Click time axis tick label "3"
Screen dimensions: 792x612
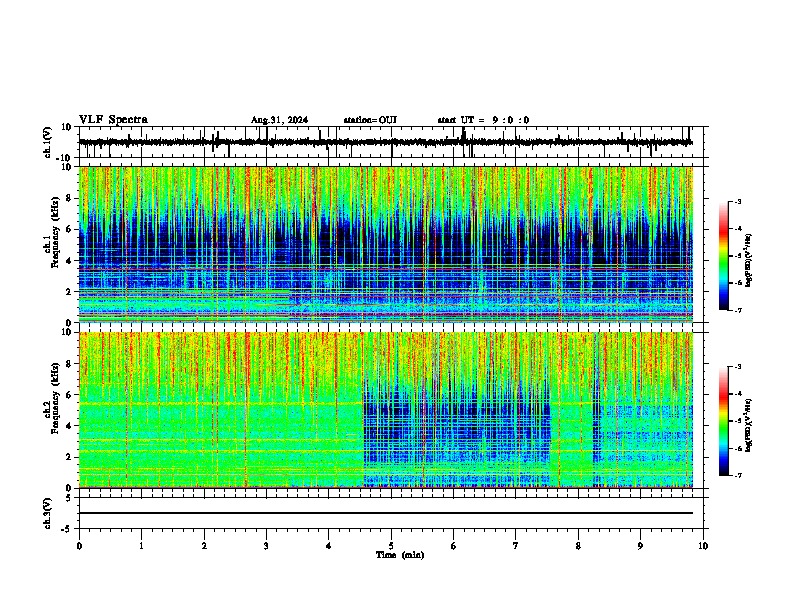pos(266,546)
